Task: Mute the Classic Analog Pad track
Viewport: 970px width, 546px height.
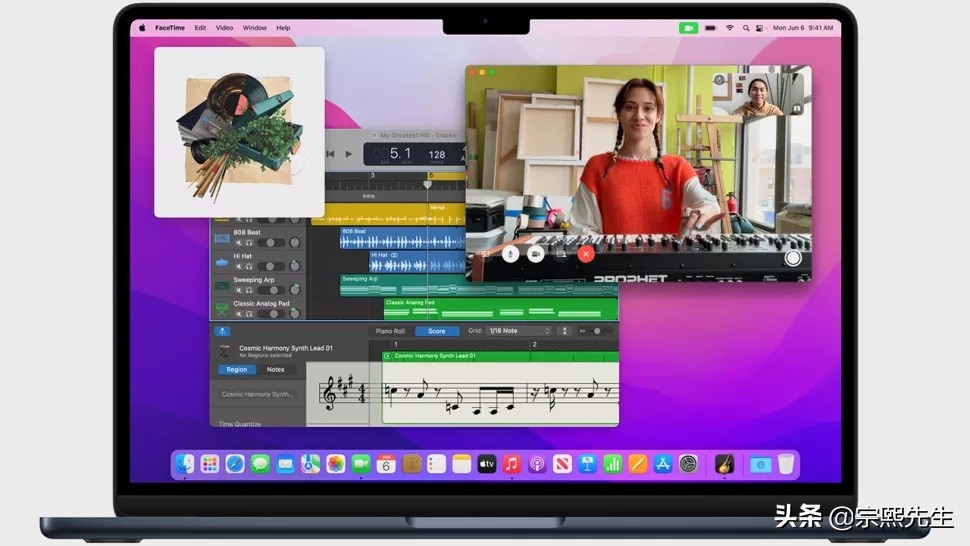Action: coord(239,314)
